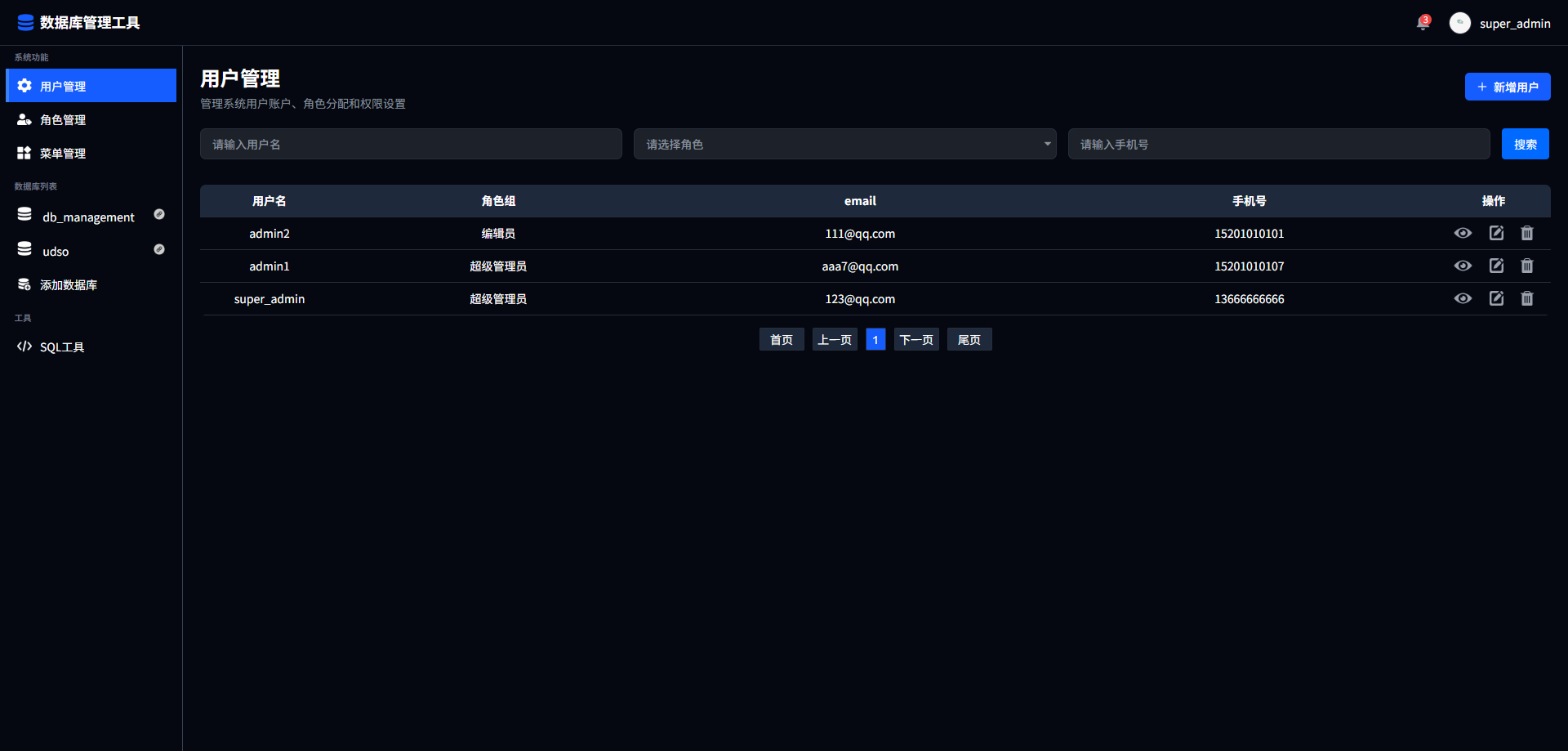The image size is (1568, 751).
Task: Delete the admin1 user via trash icon
Action: [x=1526, y=266]
